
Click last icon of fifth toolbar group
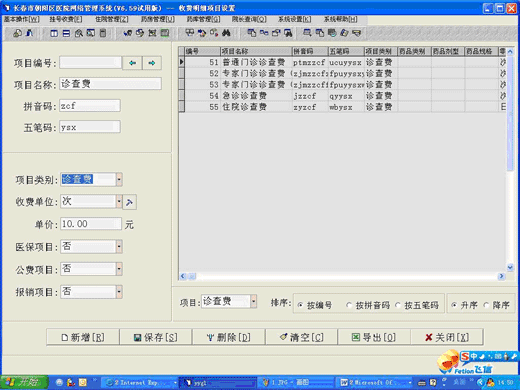[x=288, y=33]
